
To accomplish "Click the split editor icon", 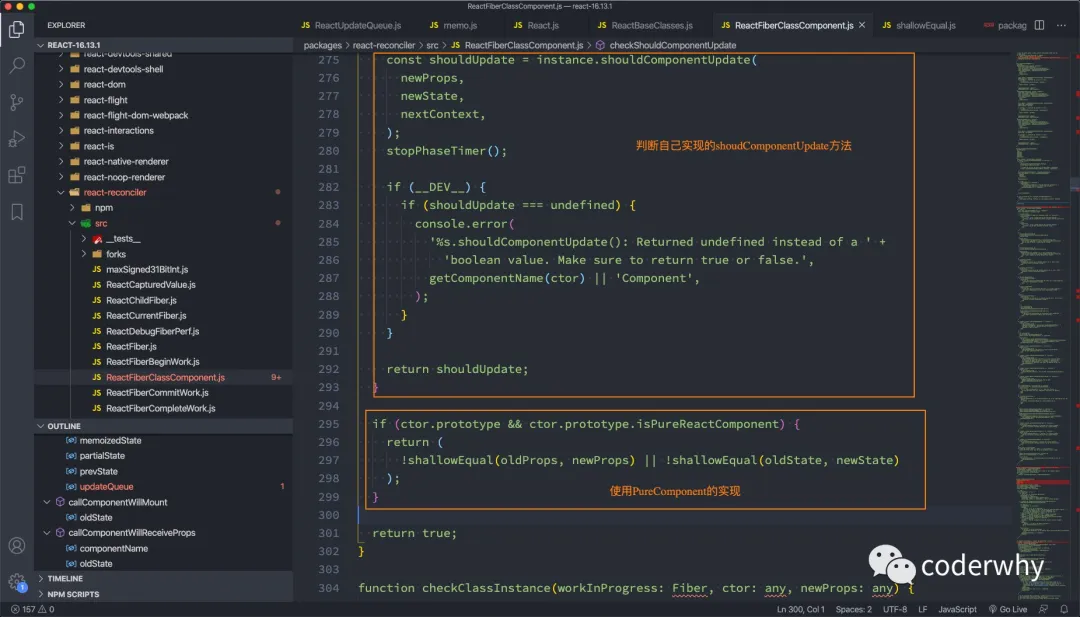I will click(x=1039, y=25).
